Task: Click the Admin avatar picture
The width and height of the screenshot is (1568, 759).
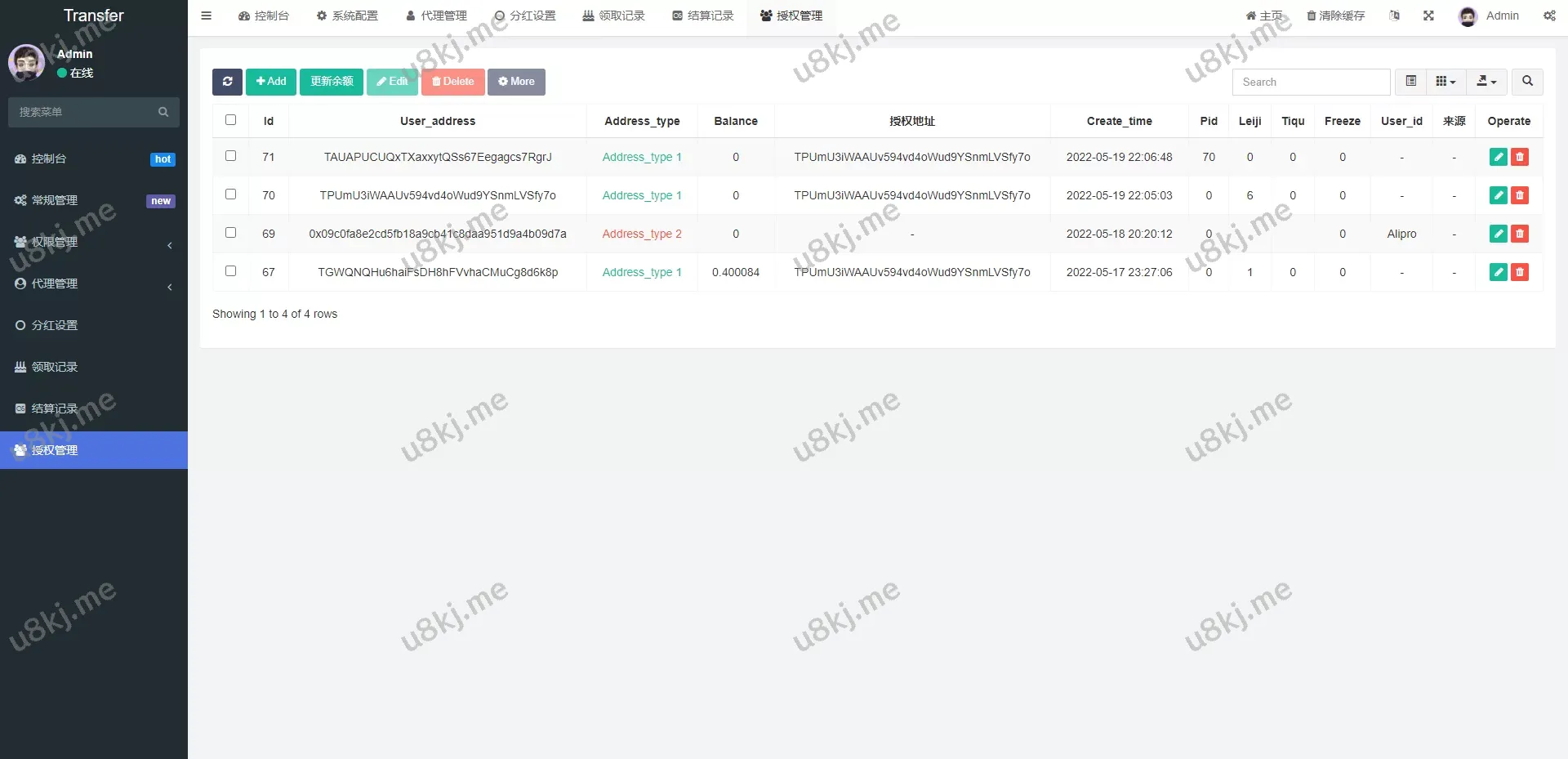Action: click(x=1468, y=16)
